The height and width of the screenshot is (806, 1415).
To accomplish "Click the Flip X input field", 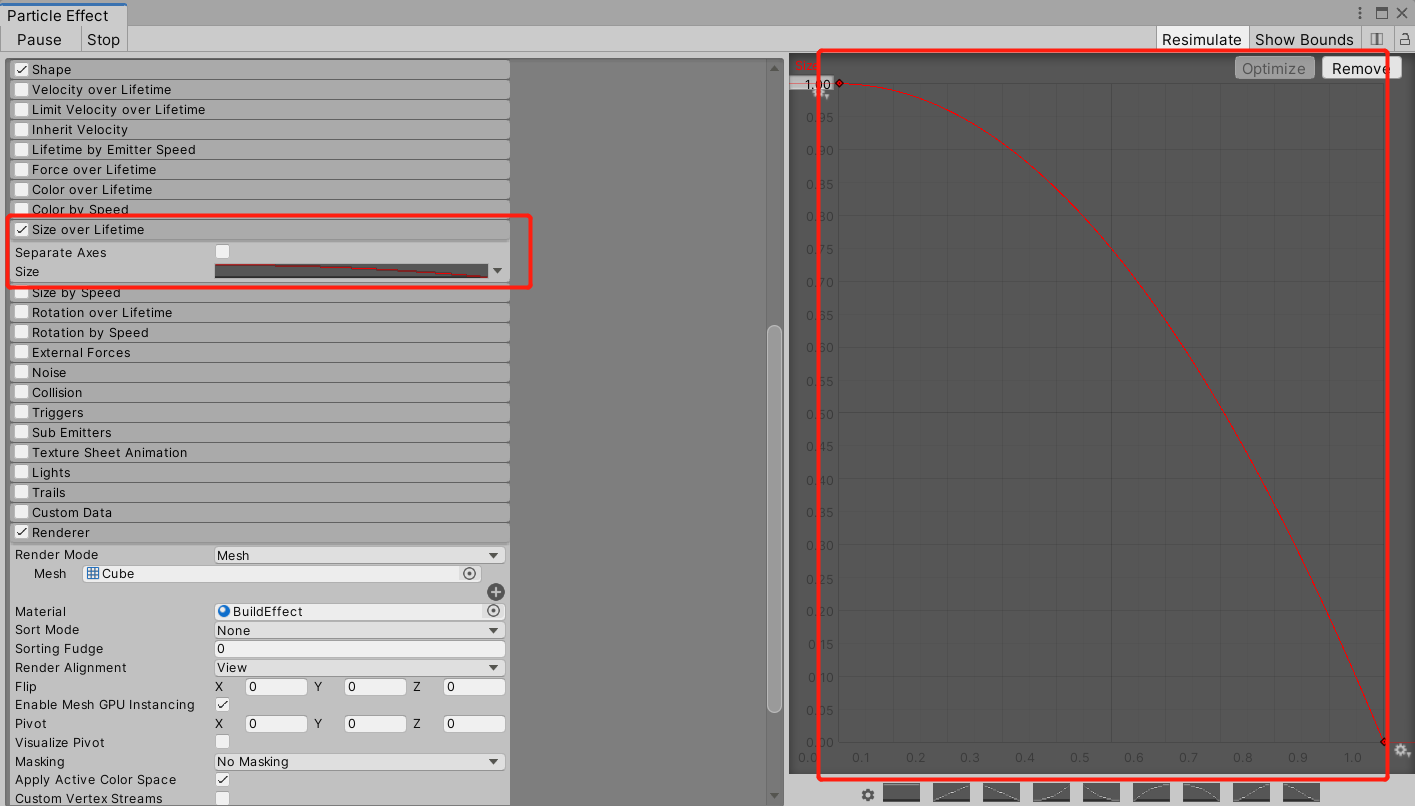I will point(276,687).
